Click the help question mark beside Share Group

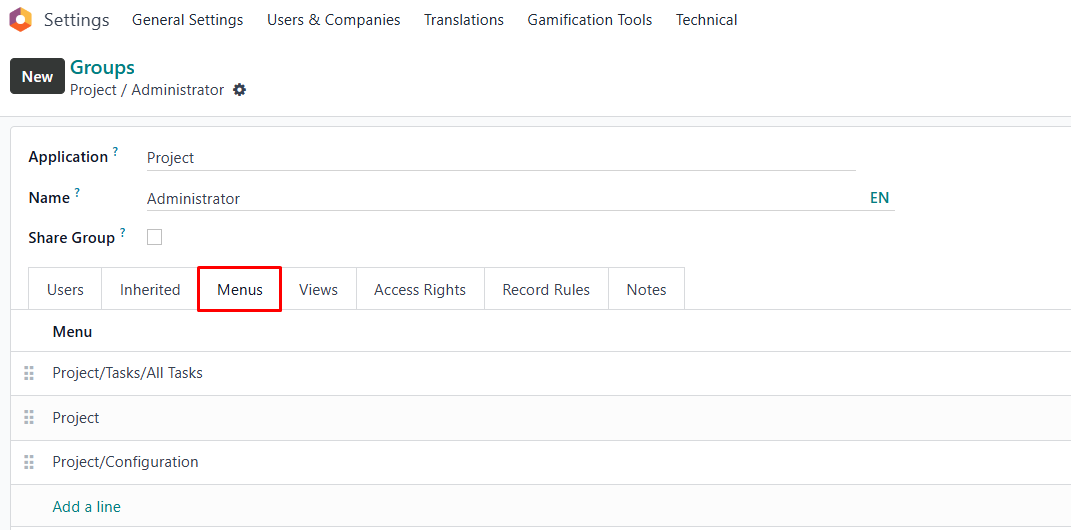click(x=123, y=233)
